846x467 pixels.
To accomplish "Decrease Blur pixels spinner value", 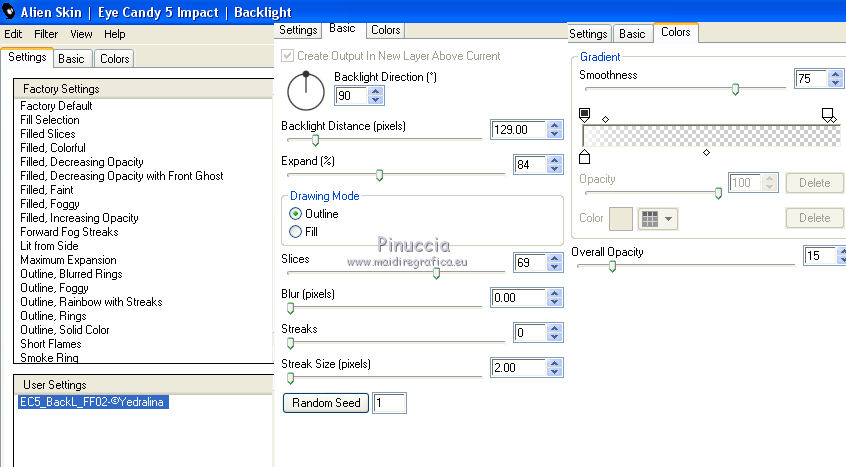I will [x=554, y=302].
